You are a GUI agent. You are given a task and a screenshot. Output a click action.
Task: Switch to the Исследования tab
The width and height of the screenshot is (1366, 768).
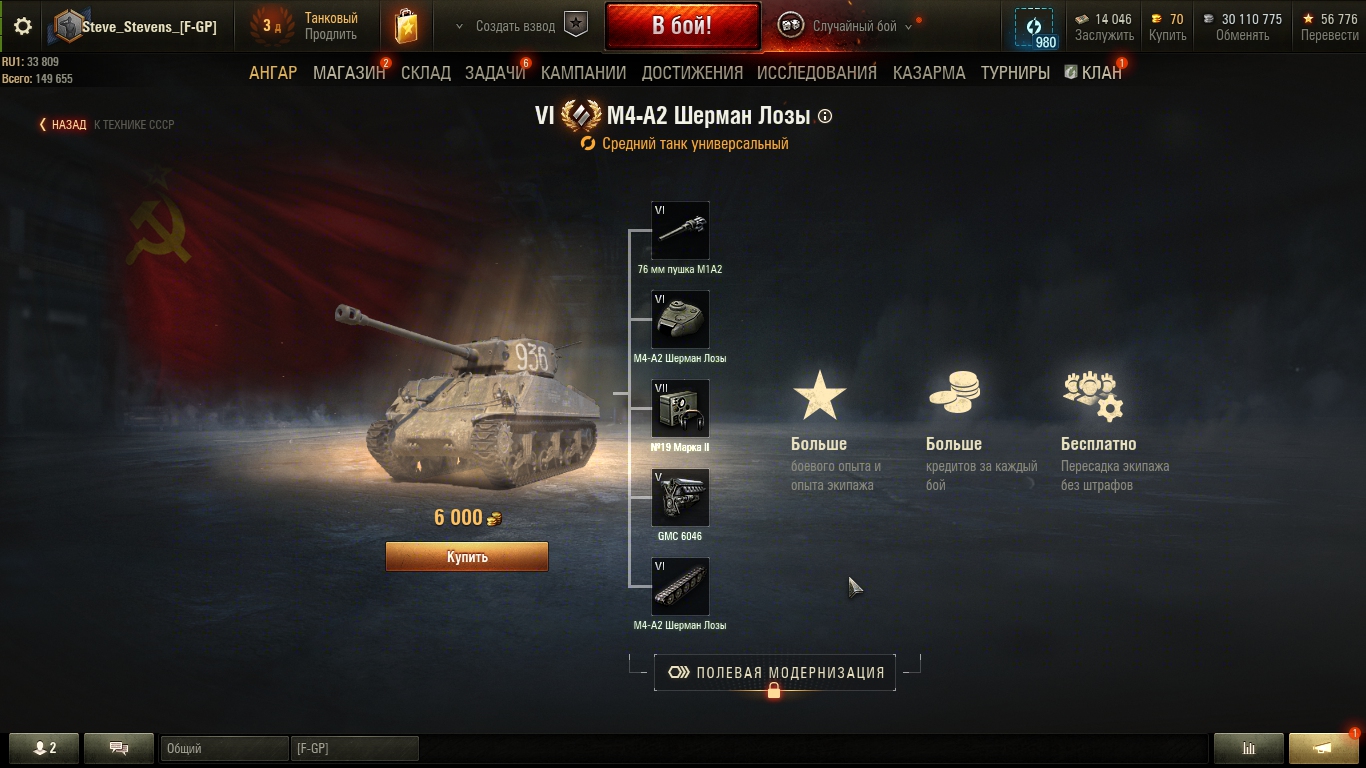click(817, 73)
